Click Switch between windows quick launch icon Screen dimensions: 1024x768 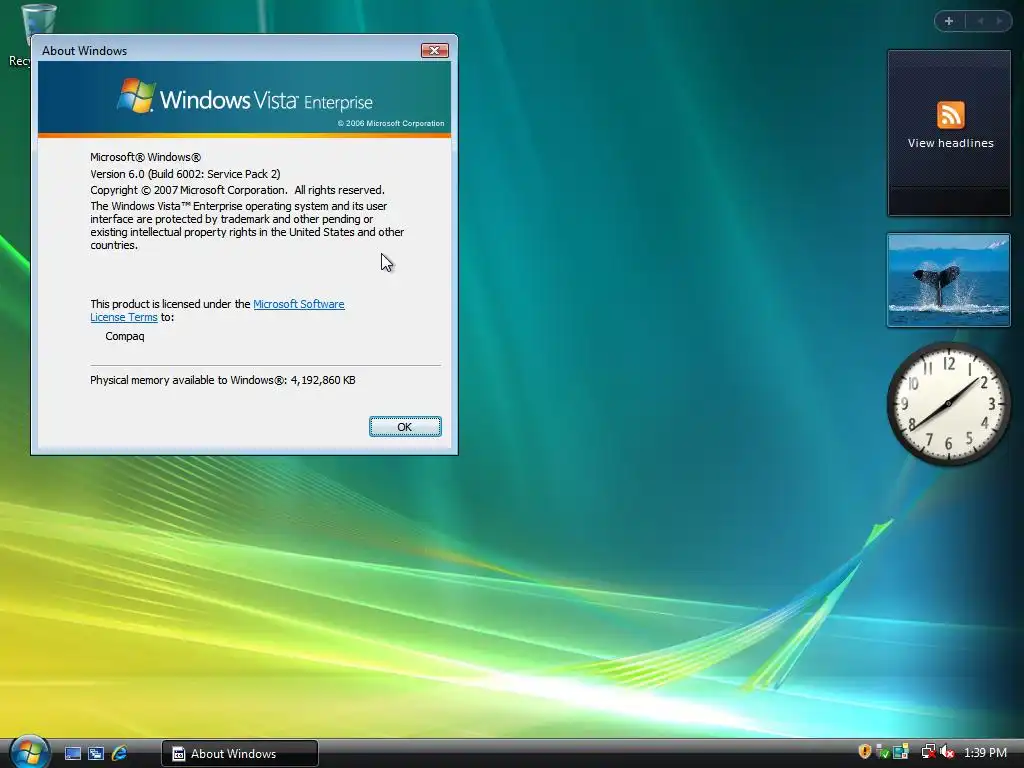96,753
